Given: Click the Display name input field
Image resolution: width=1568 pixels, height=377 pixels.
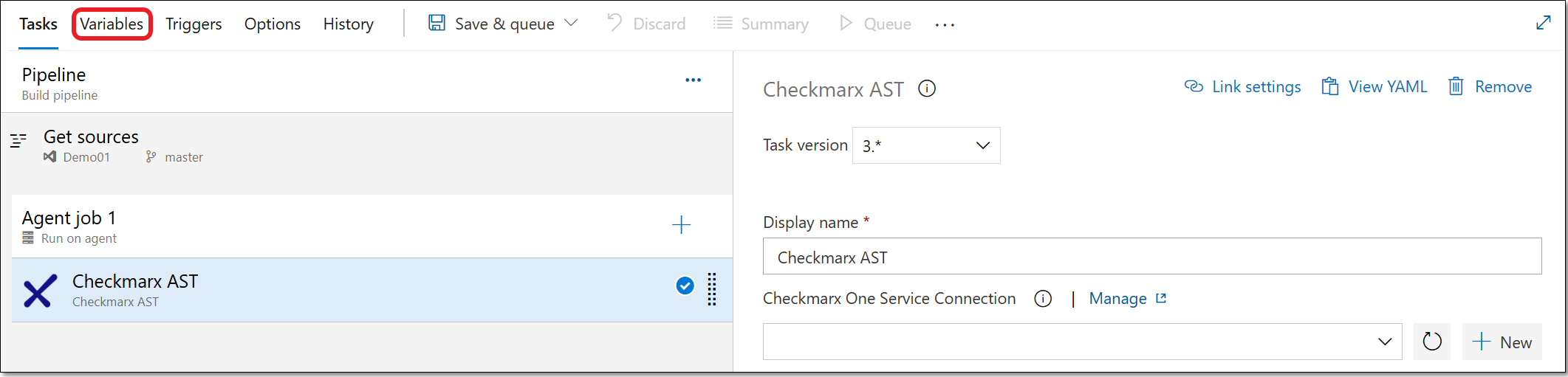Looking at the screenshot, I should tap(1152, 257).
